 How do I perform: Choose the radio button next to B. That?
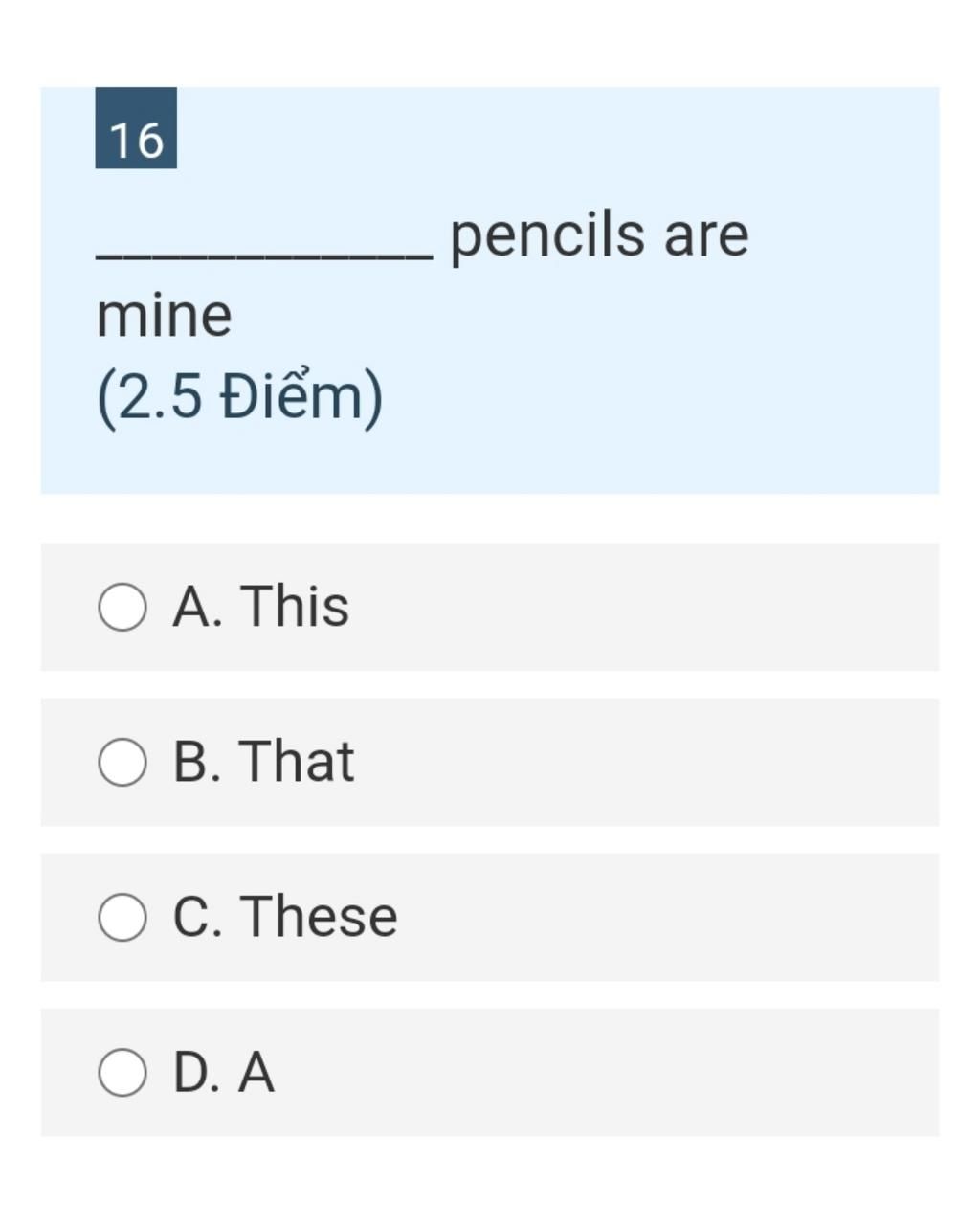122,763
